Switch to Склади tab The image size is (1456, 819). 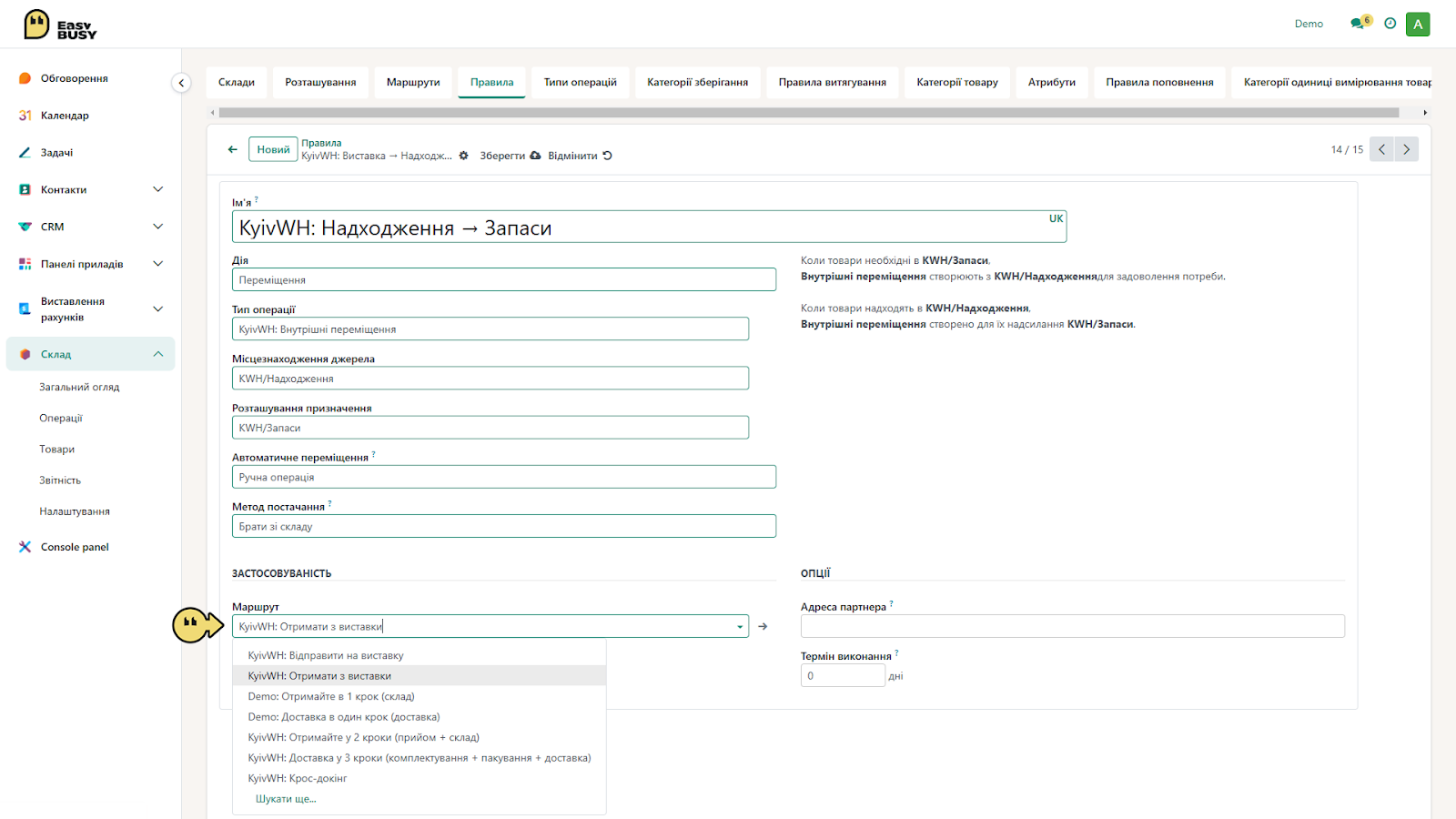[x=237, y=82]
